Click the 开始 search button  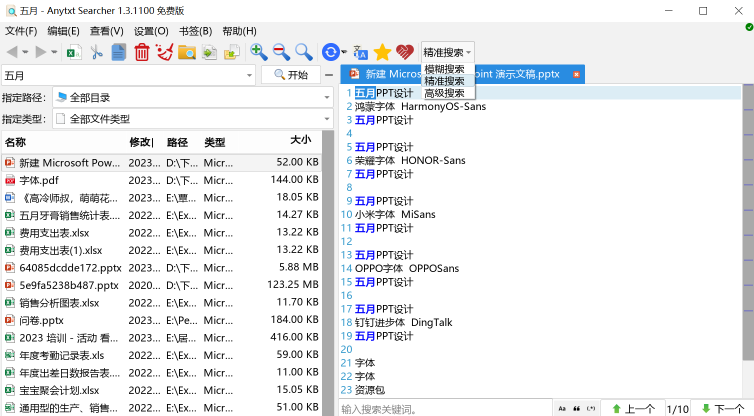pos(291,75)
